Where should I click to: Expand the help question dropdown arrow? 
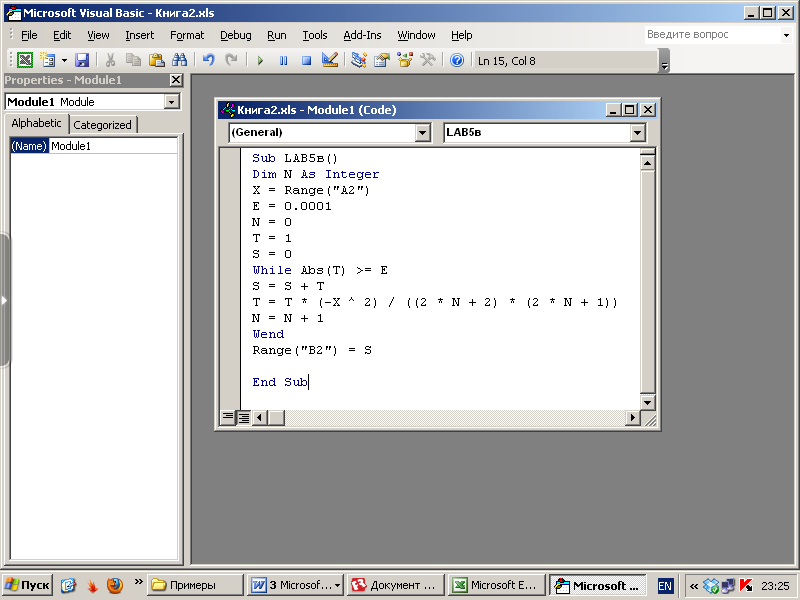point(786,35)
